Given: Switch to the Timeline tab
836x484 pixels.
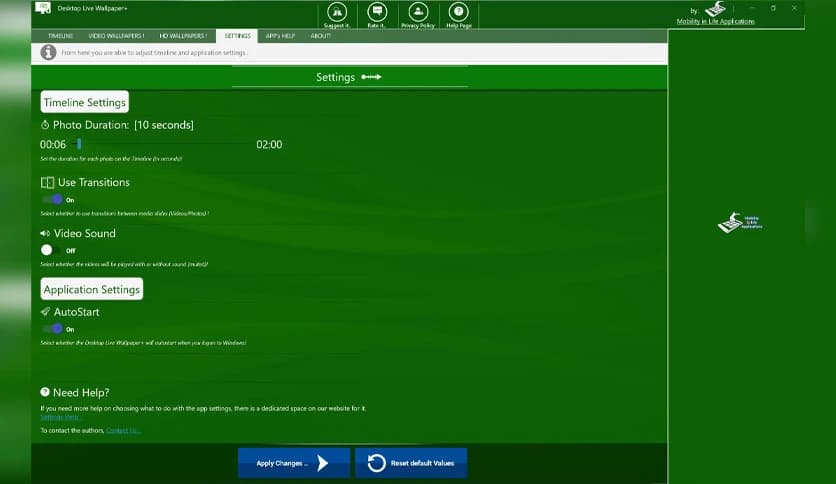Looking at the screenshot, I should [60, 36].
